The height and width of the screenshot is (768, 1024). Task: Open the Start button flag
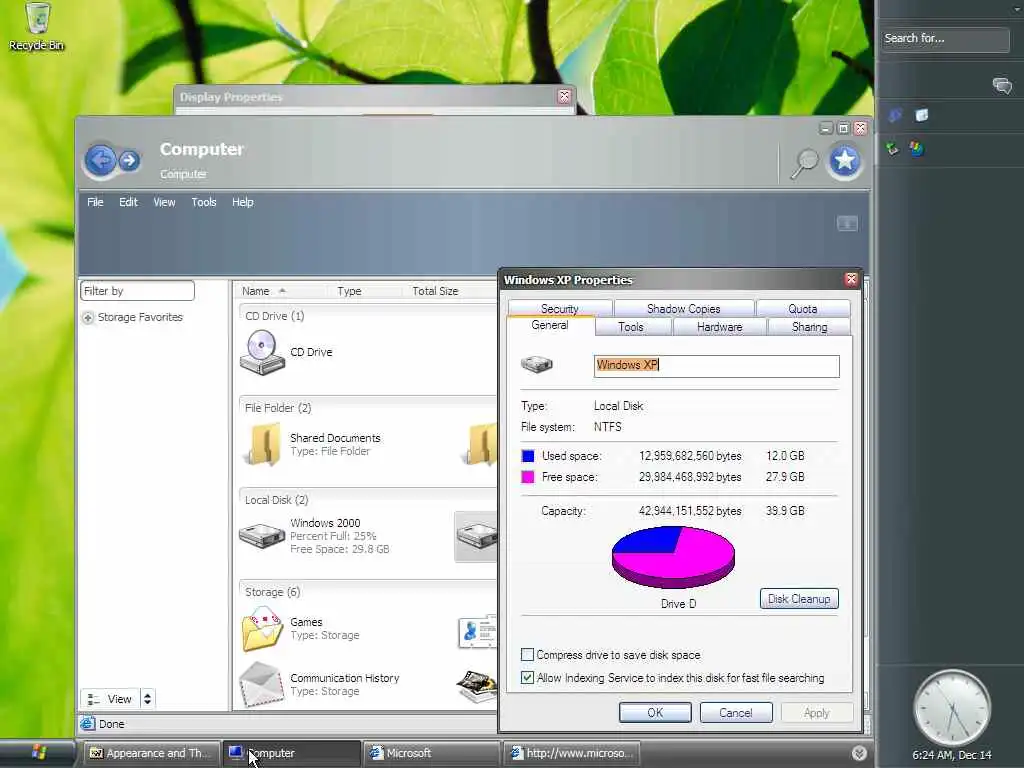click(39, 752)
